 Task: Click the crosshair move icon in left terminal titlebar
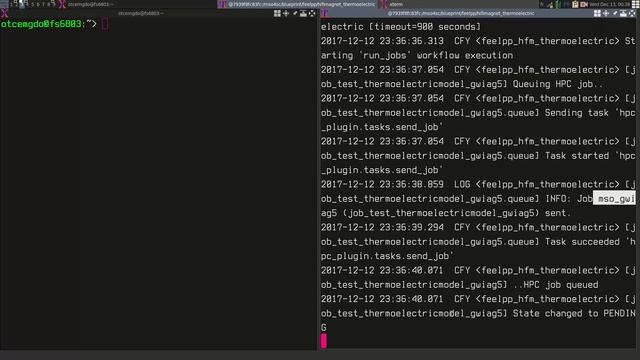click(286, 13)
